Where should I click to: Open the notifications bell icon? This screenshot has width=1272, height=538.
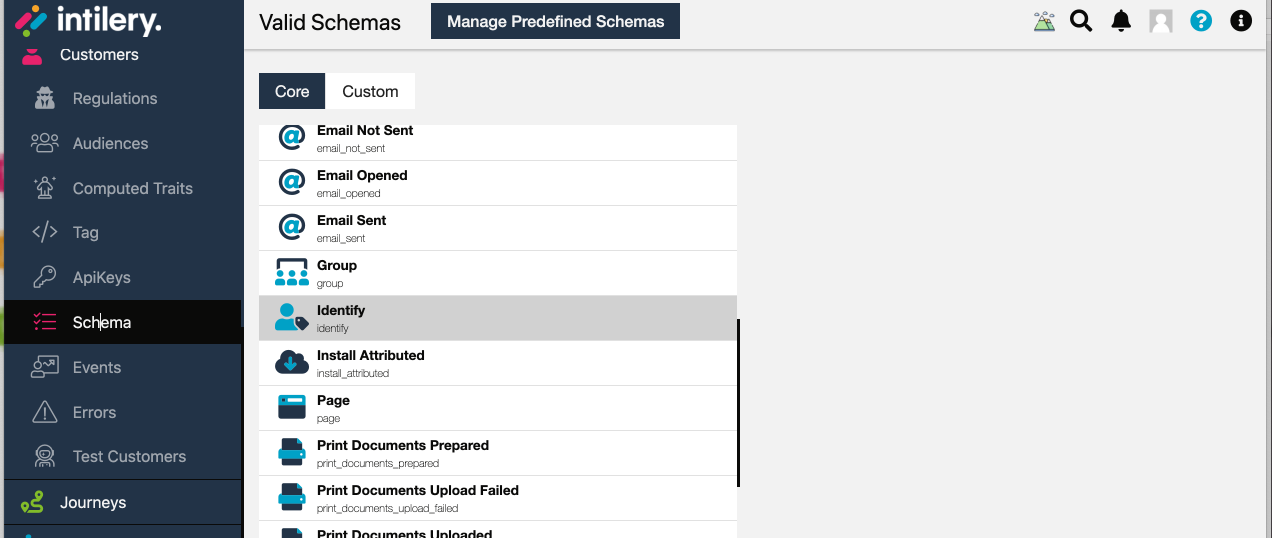(x=1121, y=21)
